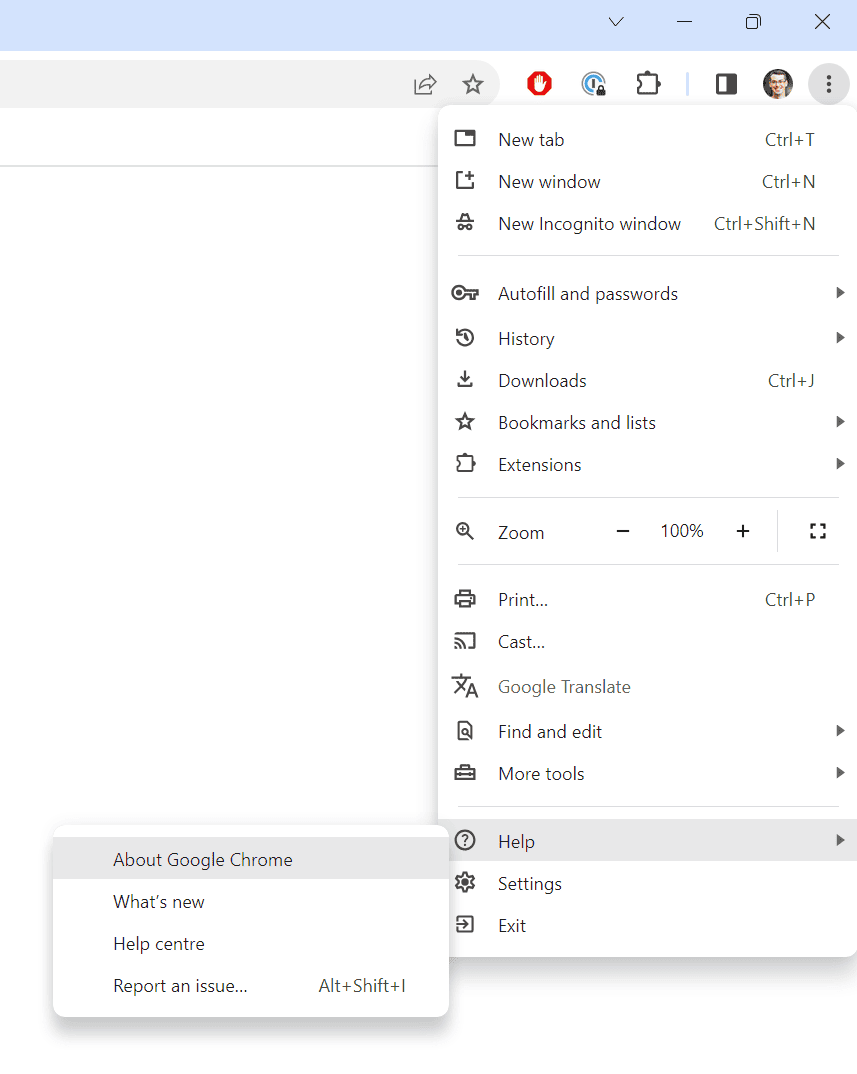Image resolution: width=857 pixels, height=1074 pixels.
Task: Open the Help centre link
Action: coord(158,943)
